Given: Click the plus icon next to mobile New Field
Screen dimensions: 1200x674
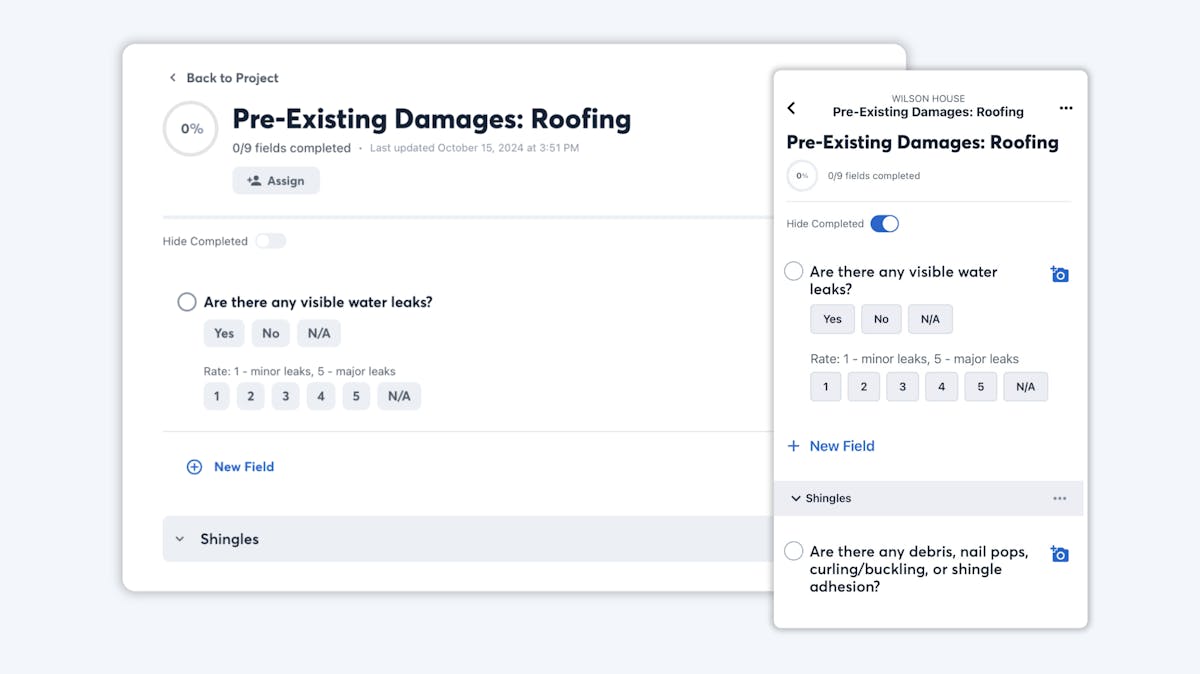Looking at the screenshot, I should [794, 446].
